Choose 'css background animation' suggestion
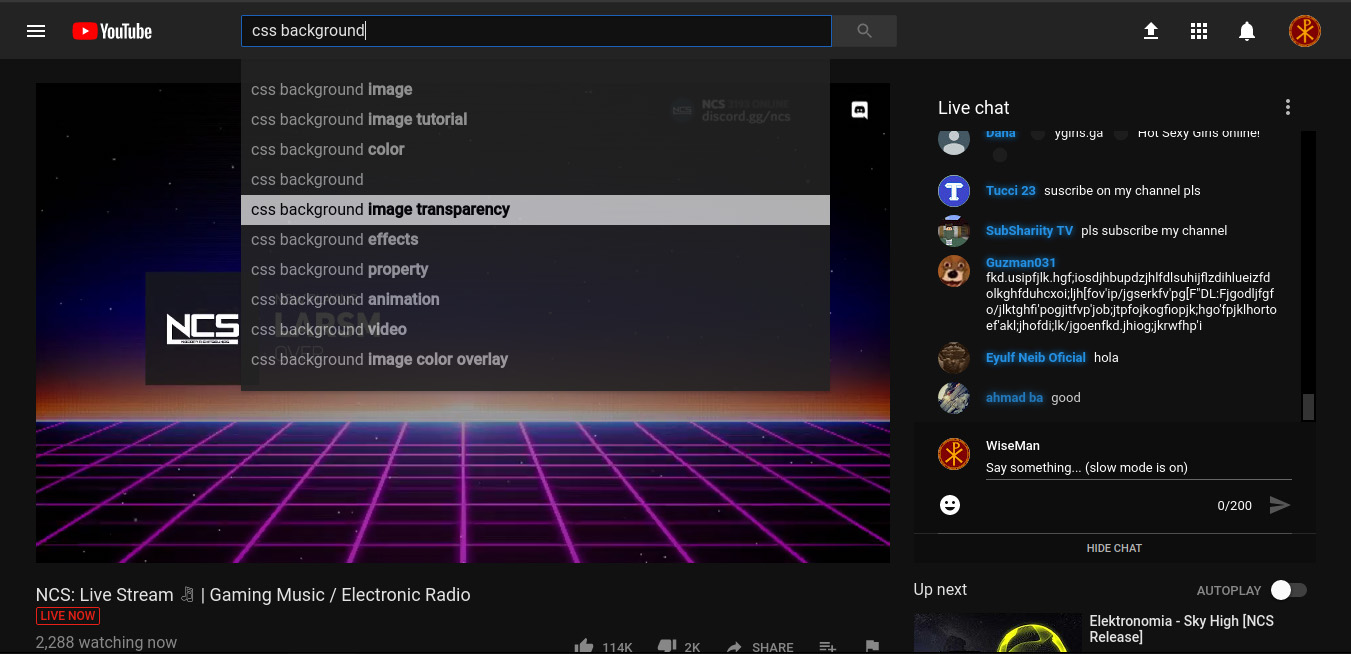The image size is (1351, 654). coord(535,300)
